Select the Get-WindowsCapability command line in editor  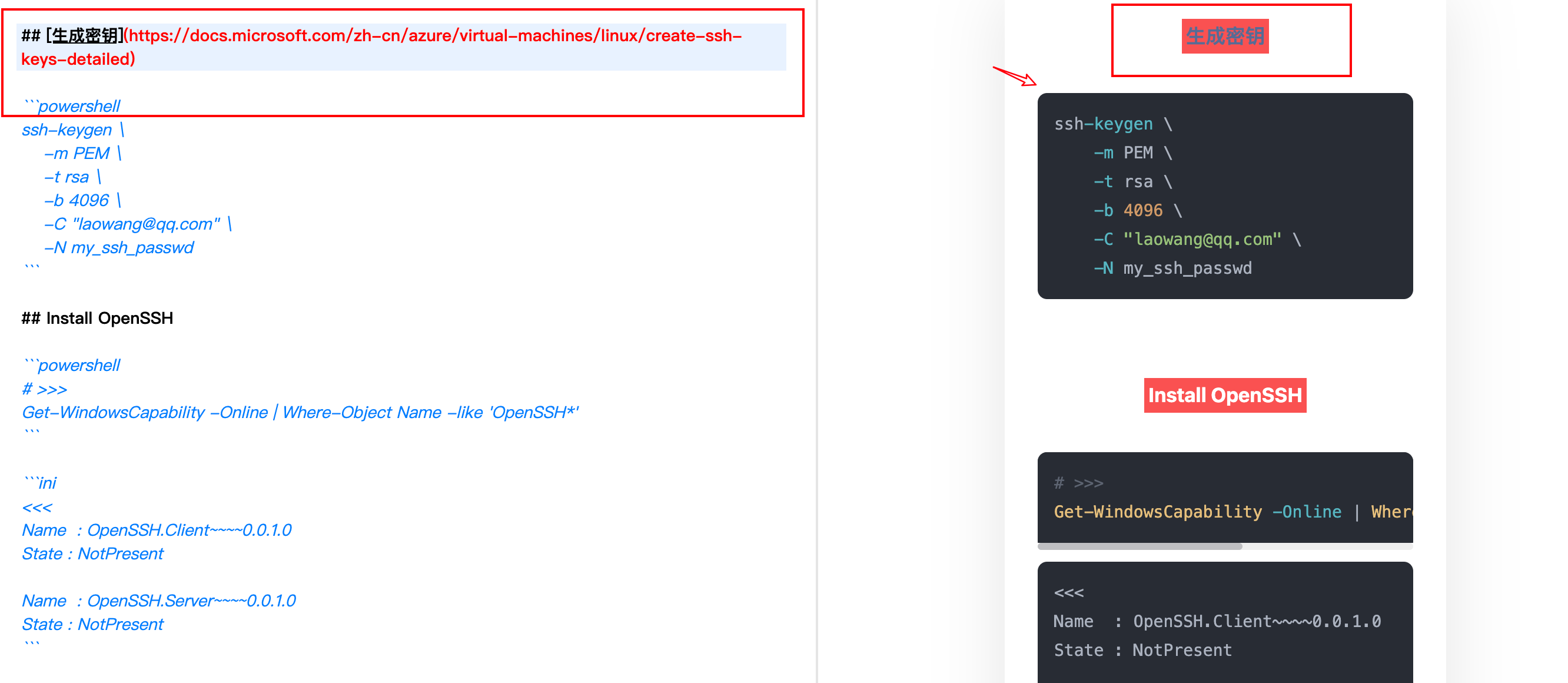point(301,412)
